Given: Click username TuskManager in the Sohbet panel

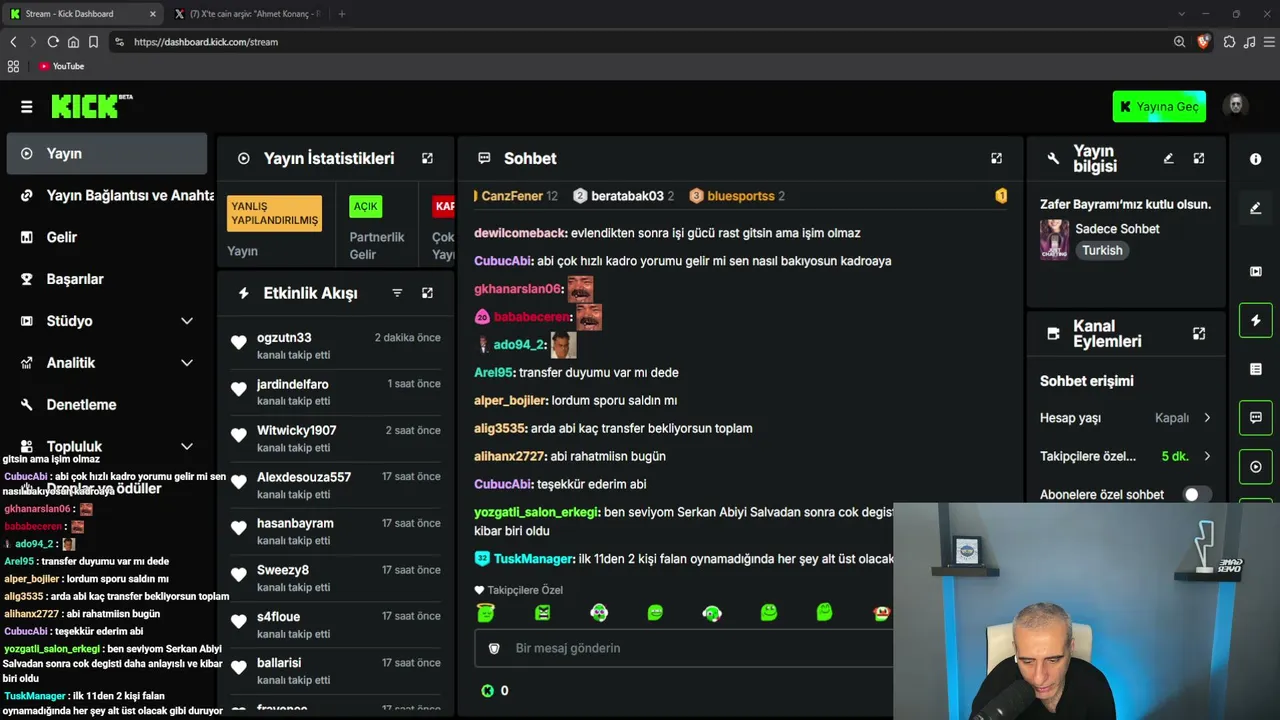Looking at the screenshot, I should click(x=534, y=559).
